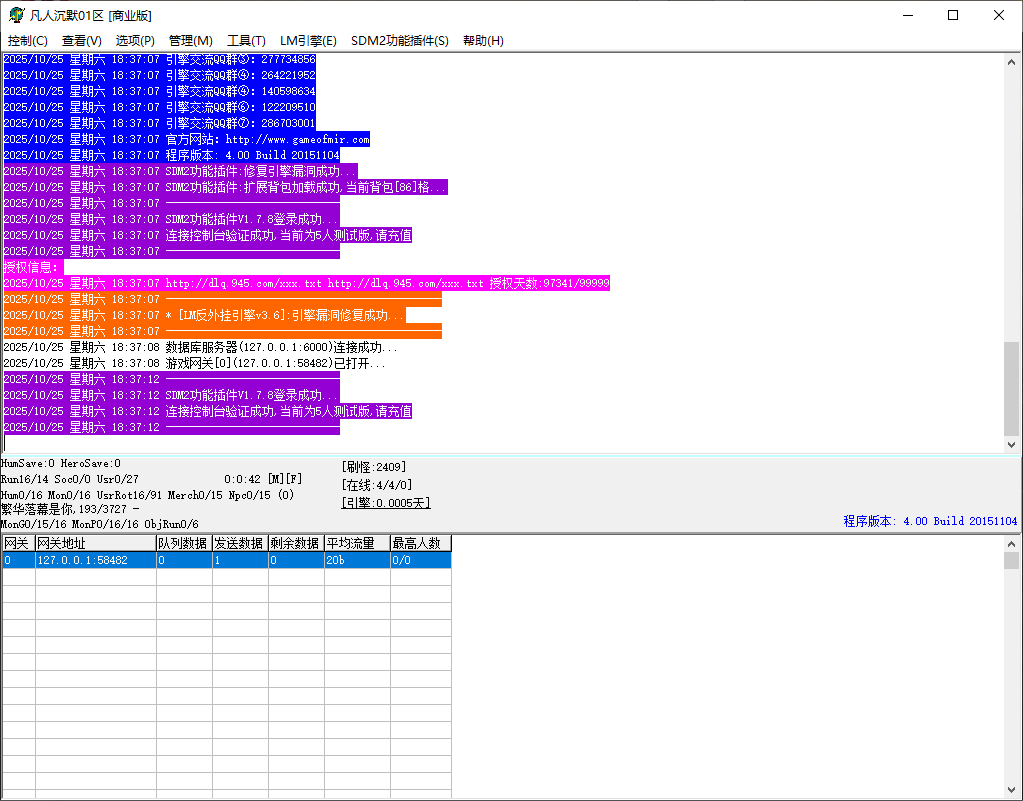Open the 控制(C) menu
1023x801 pixels.
[x=28, y=41]
